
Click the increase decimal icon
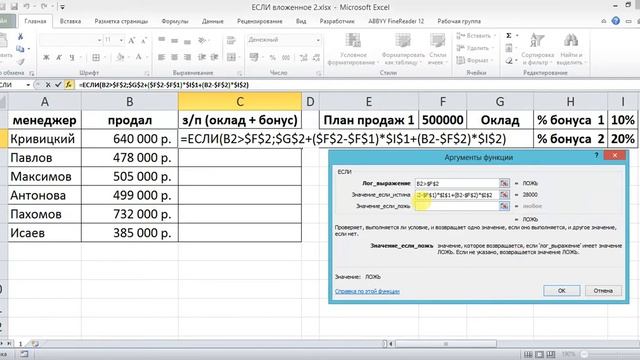(303, 58)
